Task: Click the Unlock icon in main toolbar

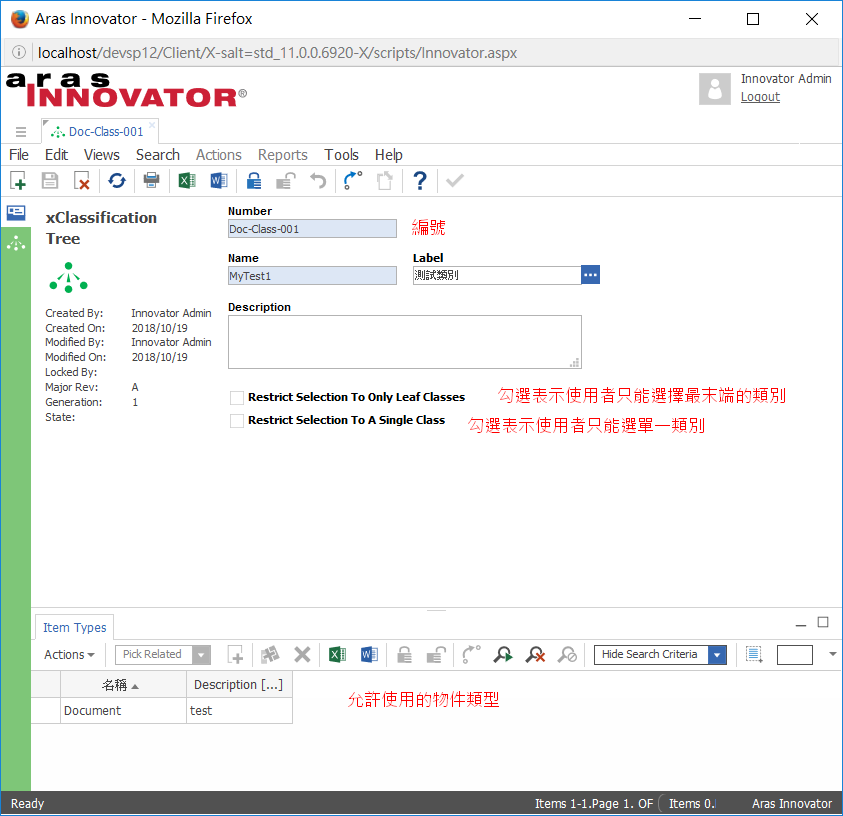Action: coord(286,181)
